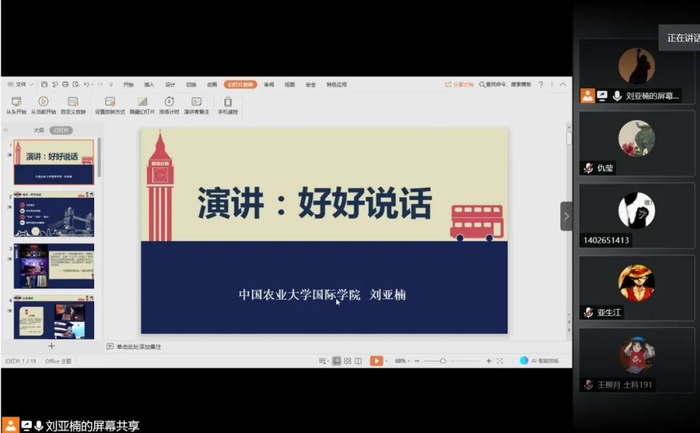700x433 pixels.
Task: Collapse the ribbon with caret arrow
Action: pos(563,84)
